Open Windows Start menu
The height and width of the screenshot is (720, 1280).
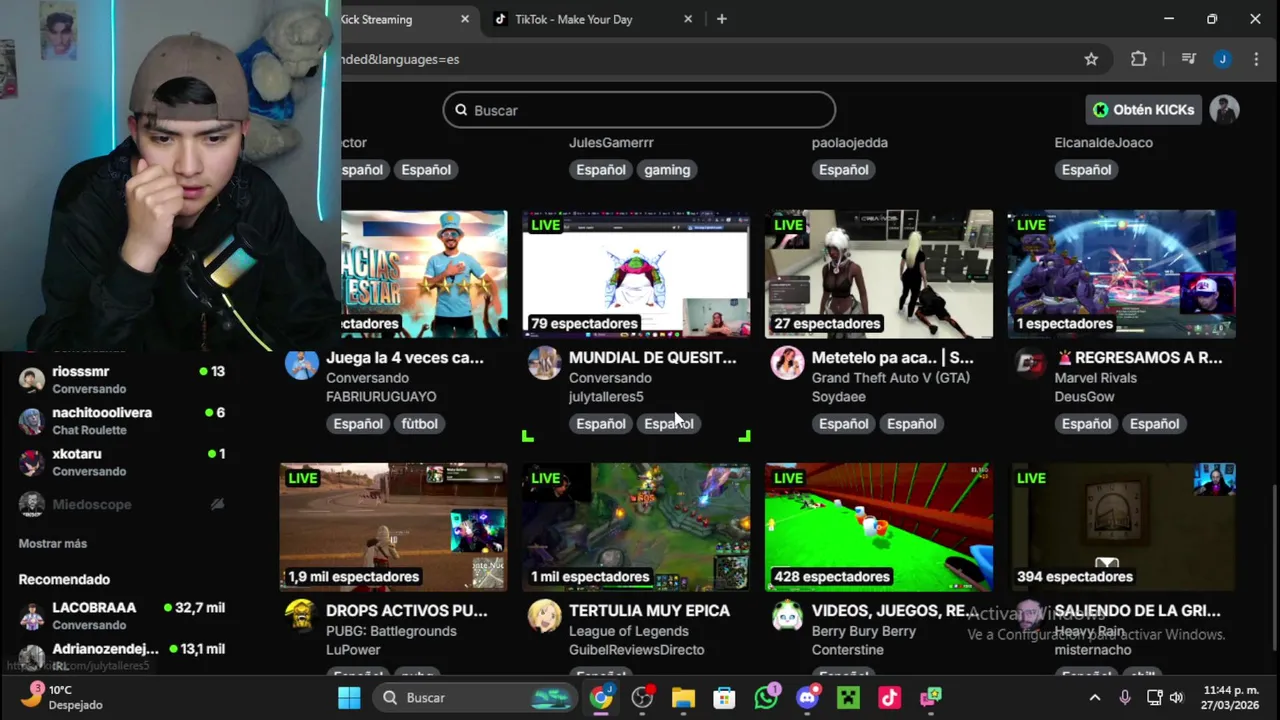click(349, 697)
